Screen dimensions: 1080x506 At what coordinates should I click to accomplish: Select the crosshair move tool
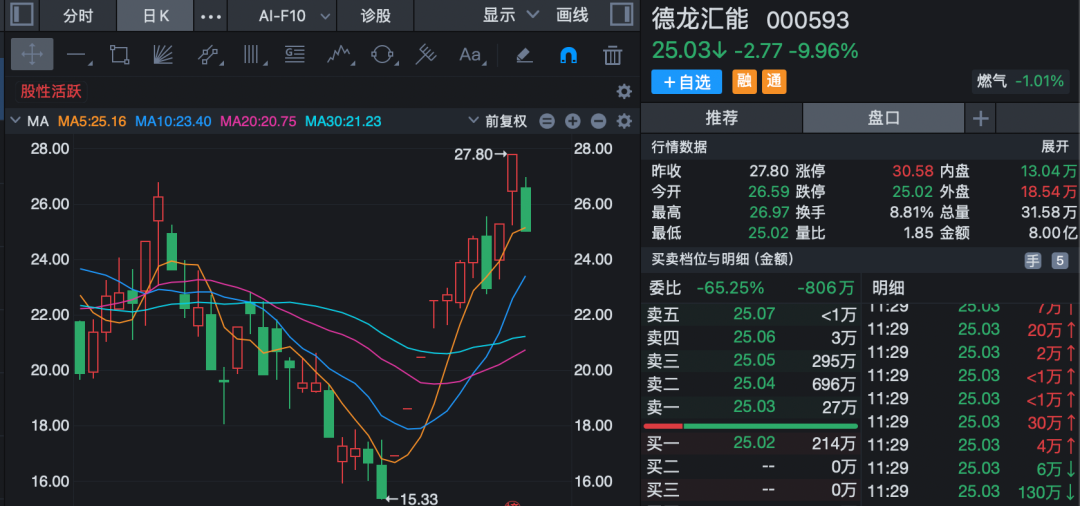click(32, 54)
